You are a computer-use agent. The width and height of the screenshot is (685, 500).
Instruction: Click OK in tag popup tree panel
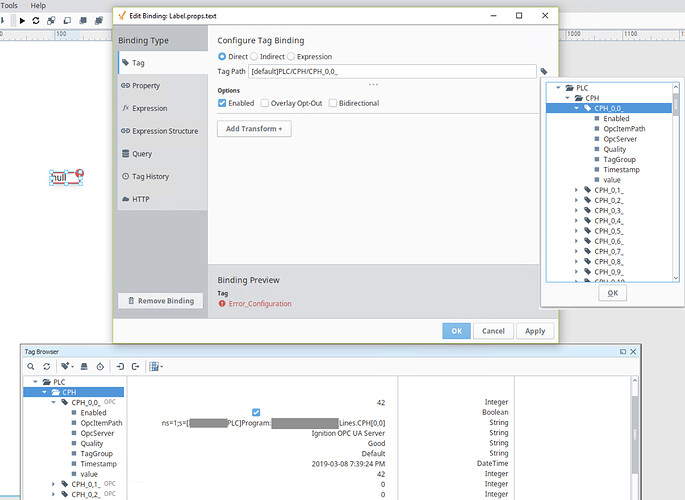tap(612, 293)
